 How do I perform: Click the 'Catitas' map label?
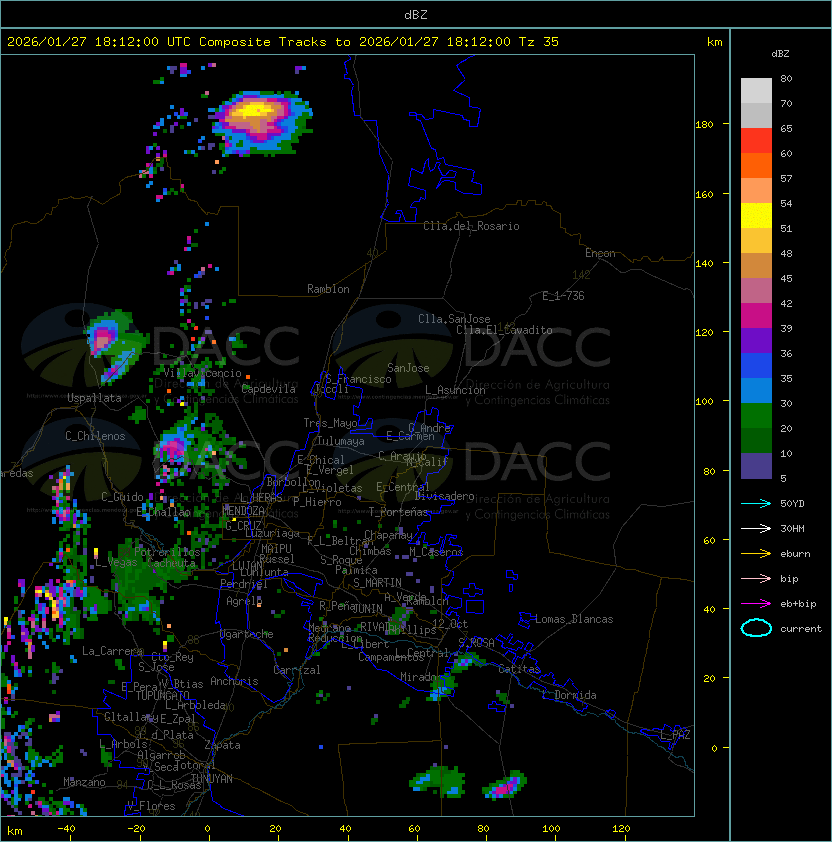coord(519,669)
